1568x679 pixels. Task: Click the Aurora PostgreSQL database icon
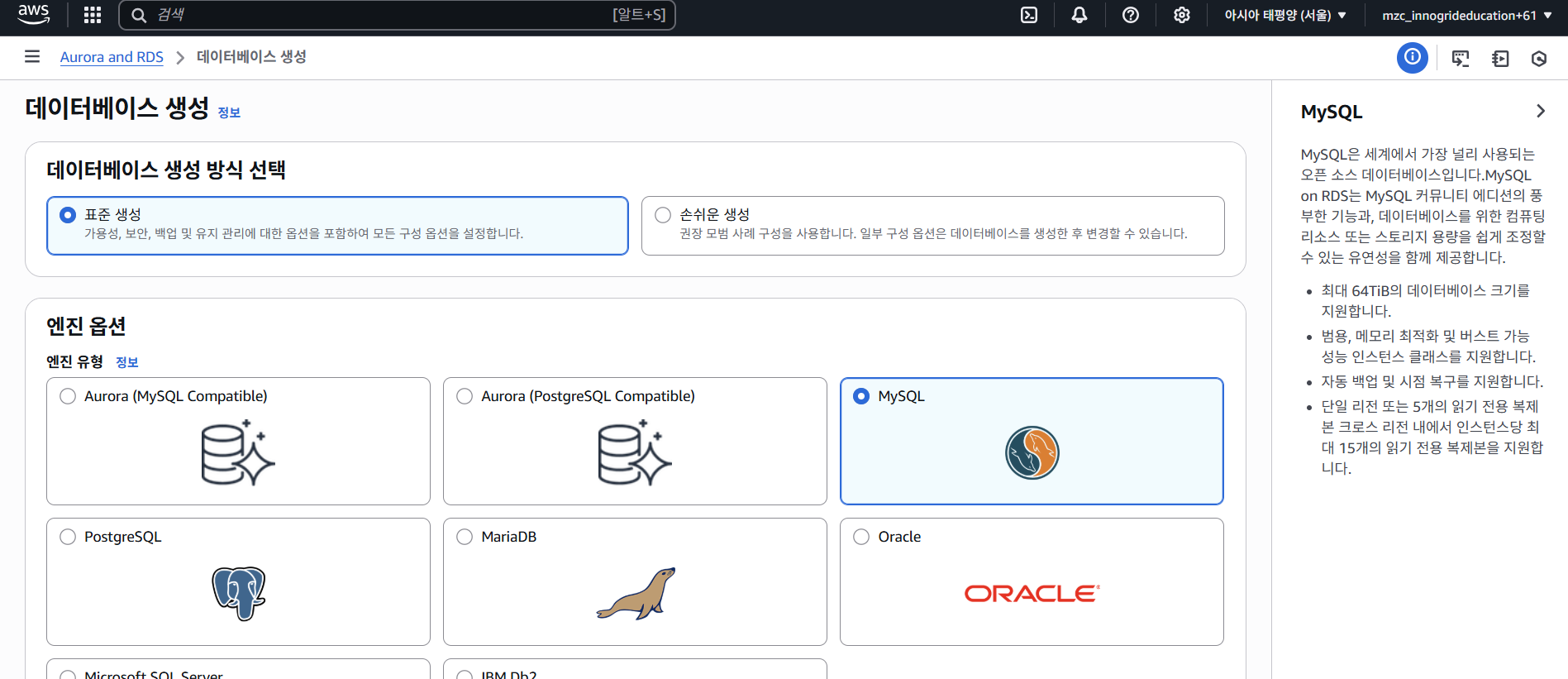click(635, 452)
